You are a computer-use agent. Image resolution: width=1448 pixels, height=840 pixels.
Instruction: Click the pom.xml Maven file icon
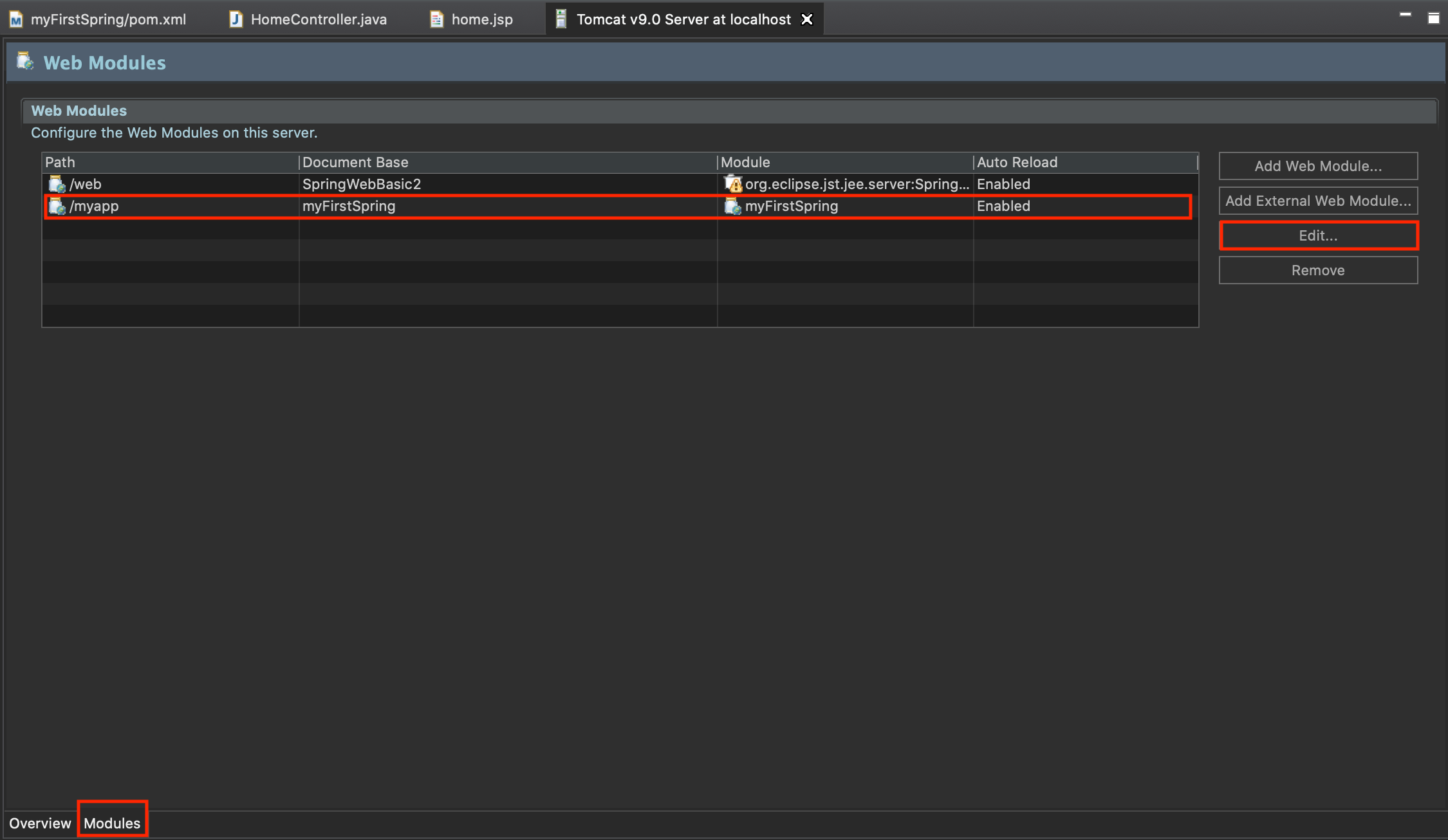tap(16, 20)
